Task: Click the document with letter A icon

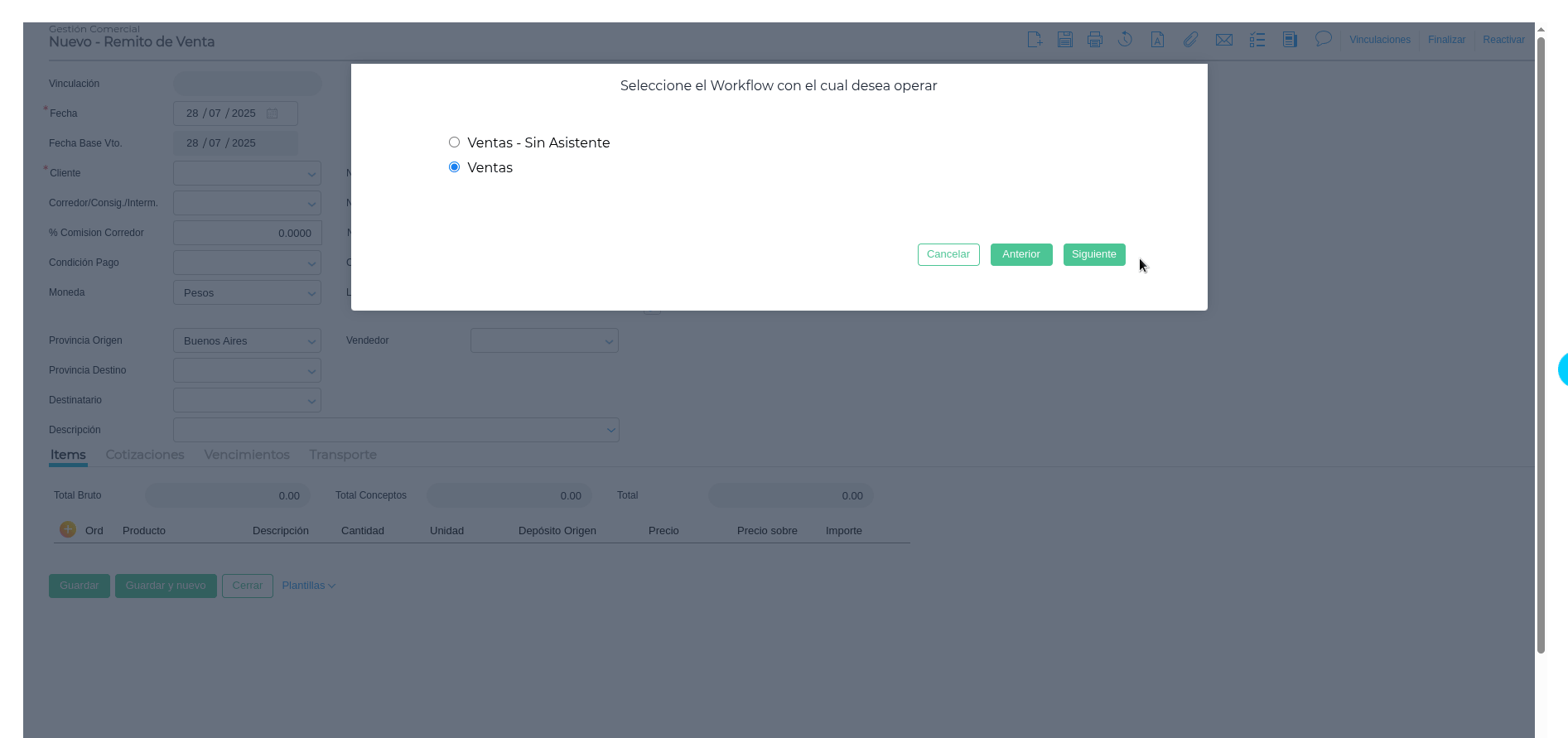Action: pos(1158,40)
